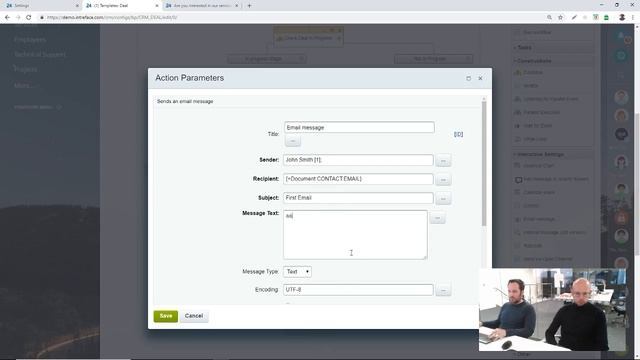Open a new browser tab
This screenshot has height=360, width=640.
tap(249, 6)
